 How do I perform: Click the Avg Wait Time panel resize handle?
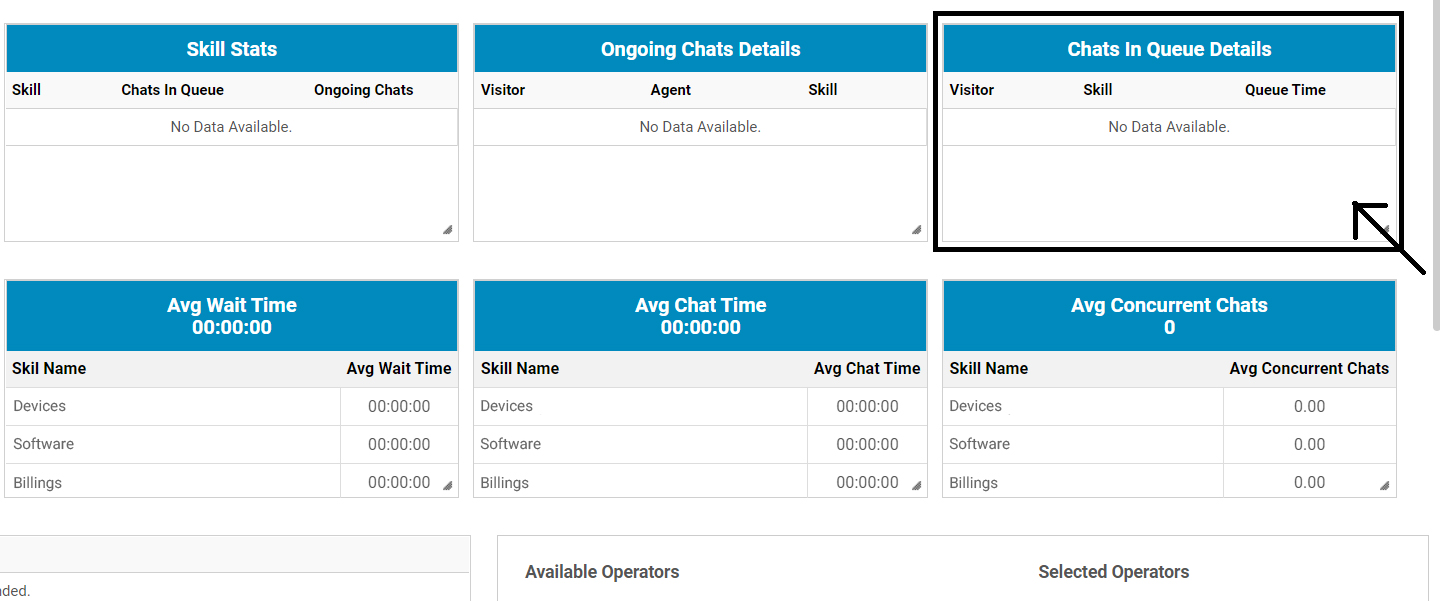[x=448, y=486]
